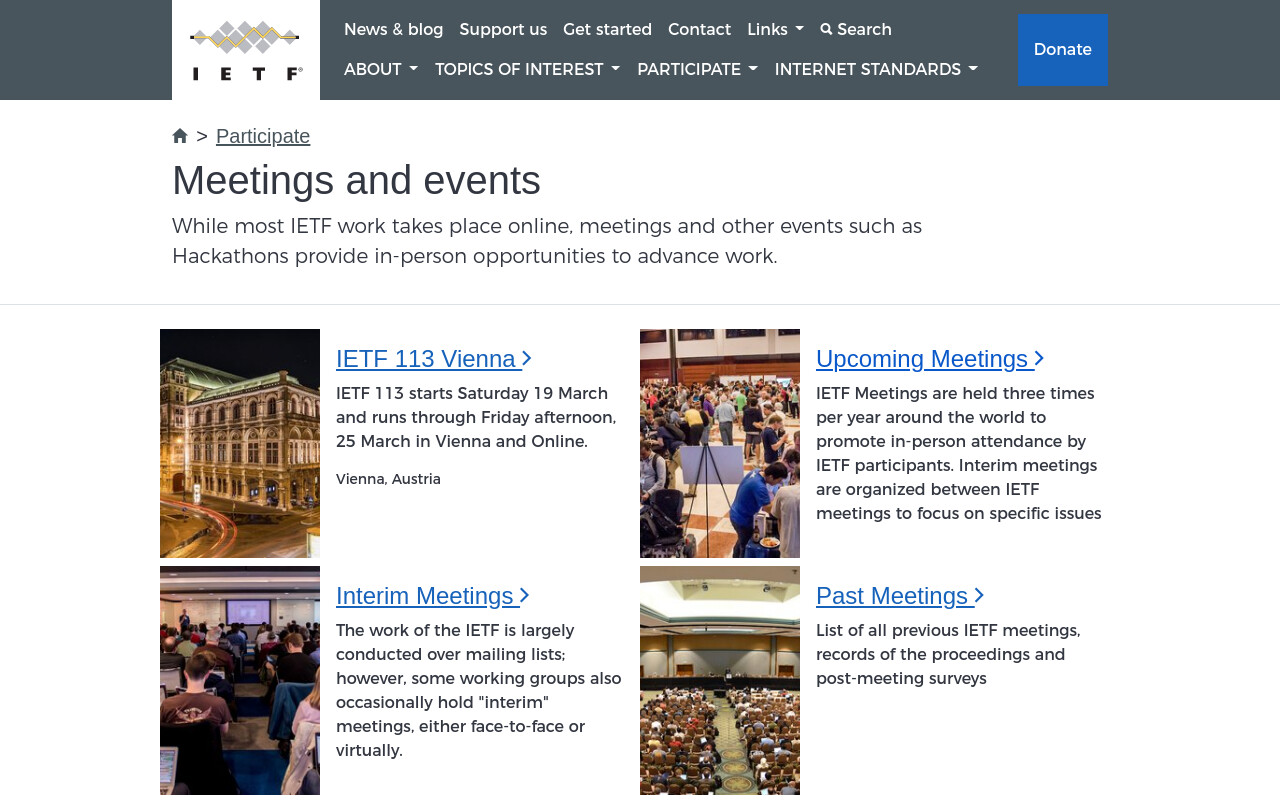
Task: Click Past Meetings plenary hall photo
Action: [720, 681]
